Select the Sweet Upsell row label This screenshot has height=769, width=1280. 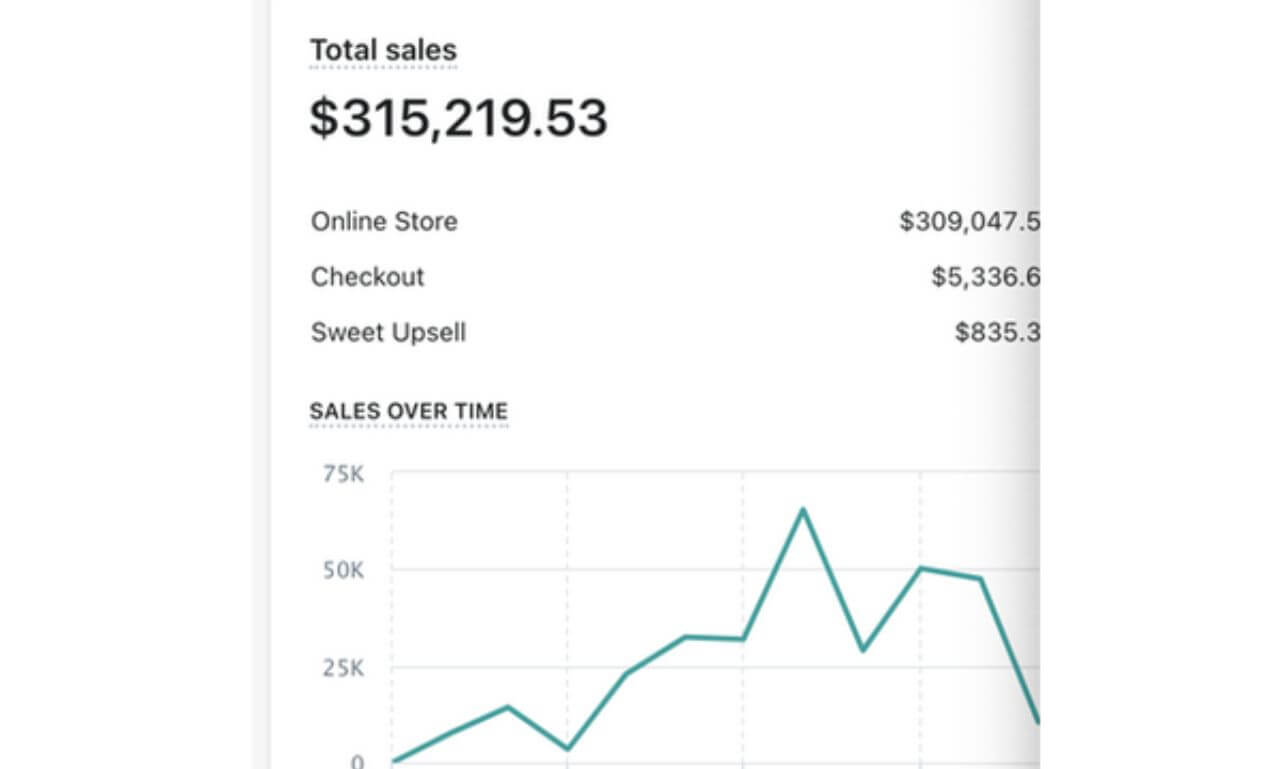click(388, 332)
